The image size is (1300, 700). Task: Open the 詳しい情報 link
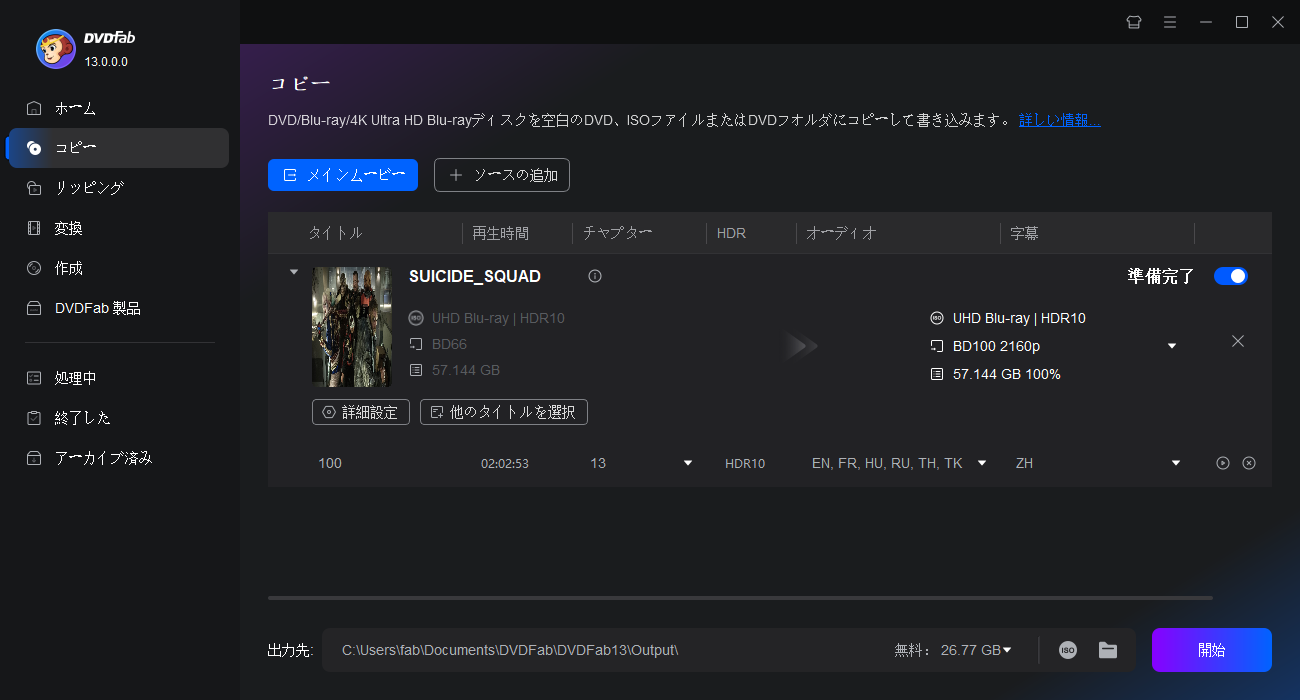(x=1060, y=120)
